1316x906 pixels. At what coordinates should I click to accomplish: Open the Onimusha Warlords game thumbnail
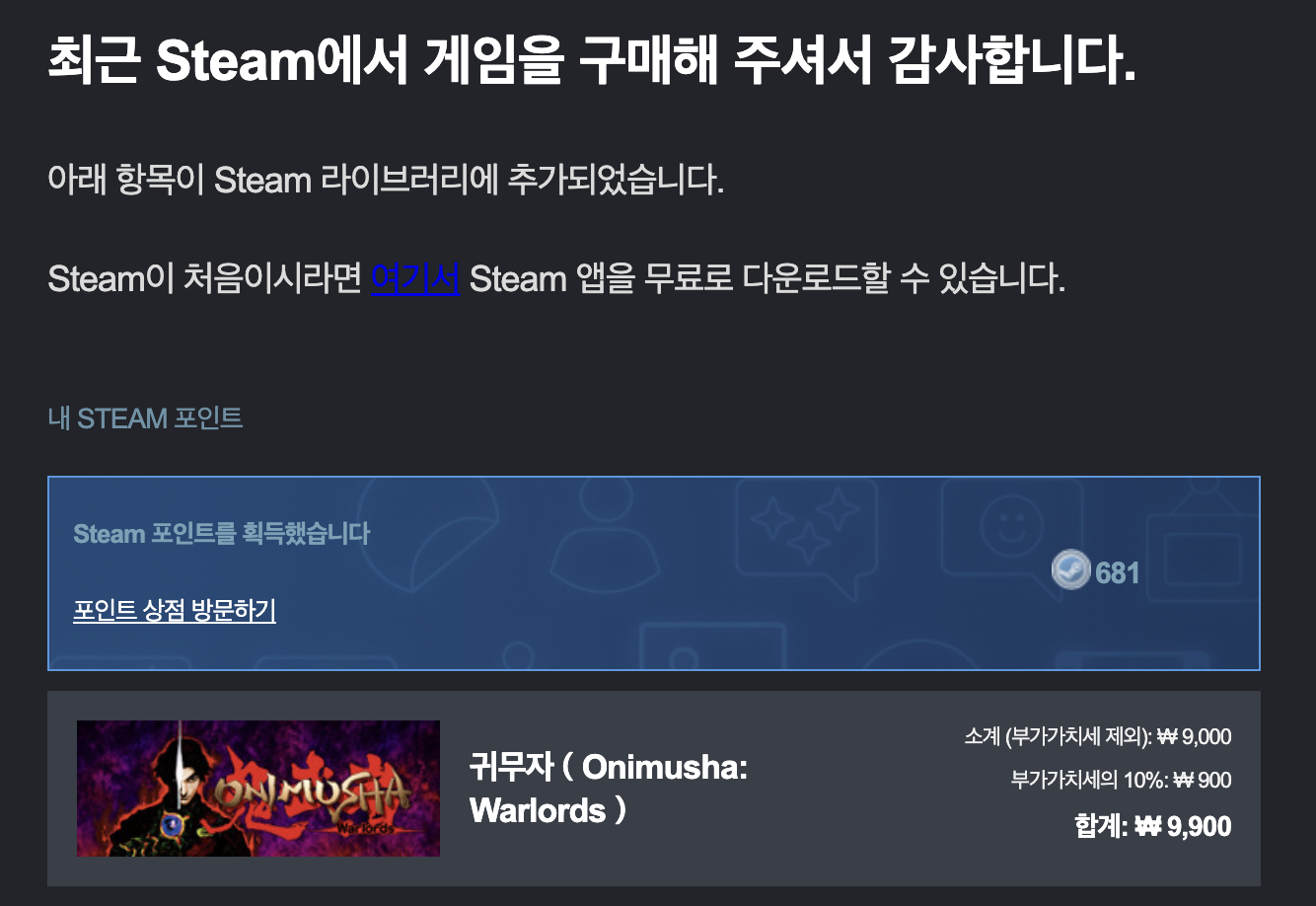coord(258,789)
